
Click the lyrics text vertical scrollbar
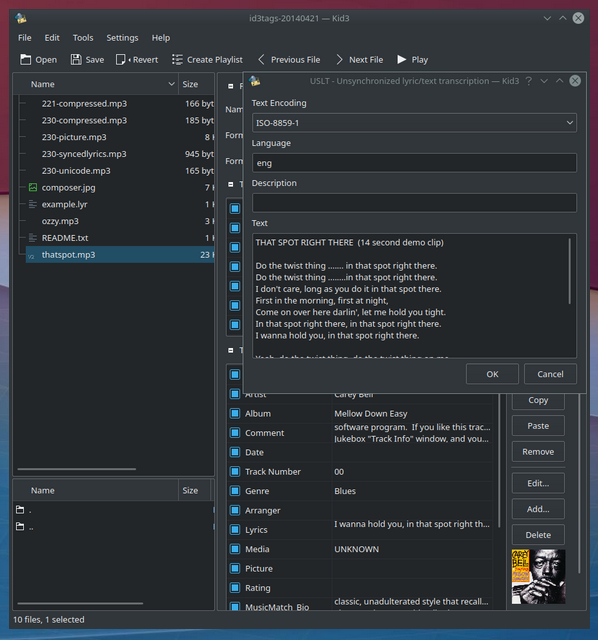coord(570,271)
